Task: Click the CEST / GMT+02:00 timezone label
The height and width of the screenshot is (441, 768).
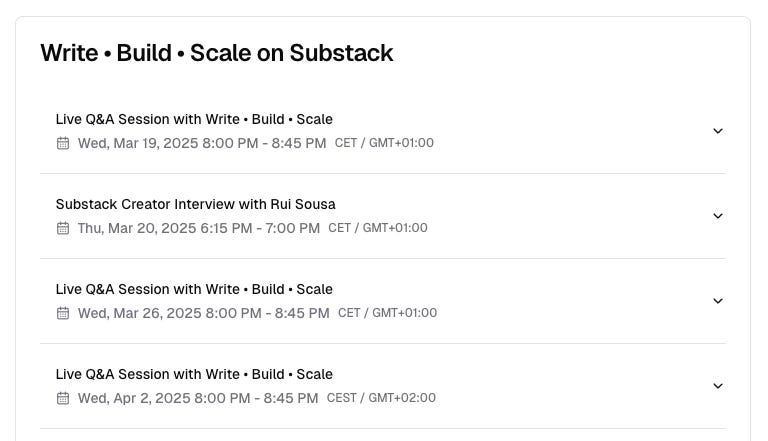Action: coord(381,398)
